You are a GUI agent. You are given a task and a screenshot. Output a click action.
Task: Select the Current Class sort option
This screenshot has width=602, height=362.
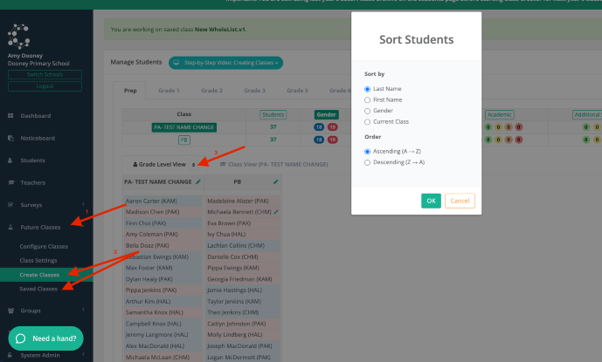pyautogui.click(x=367, y=122)
